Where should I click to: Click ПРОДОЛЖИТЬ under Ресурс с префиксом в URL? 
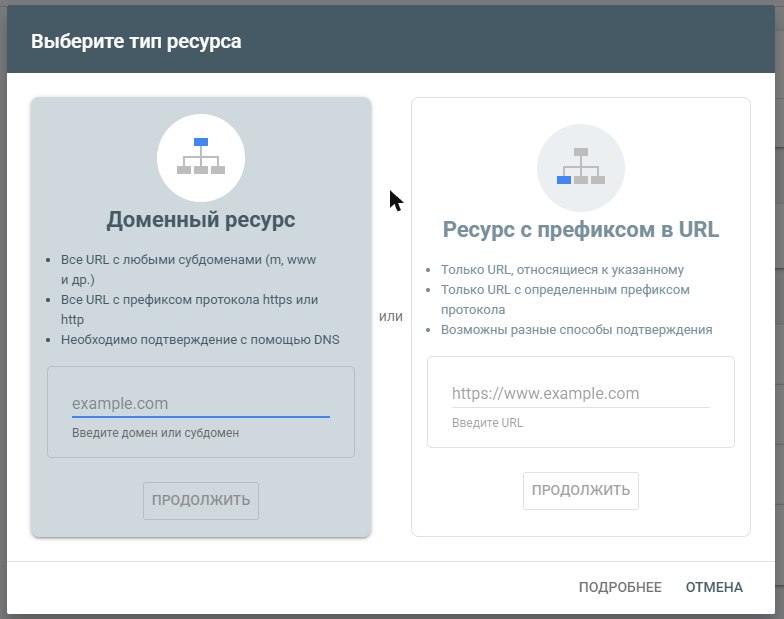coord(580,490)
